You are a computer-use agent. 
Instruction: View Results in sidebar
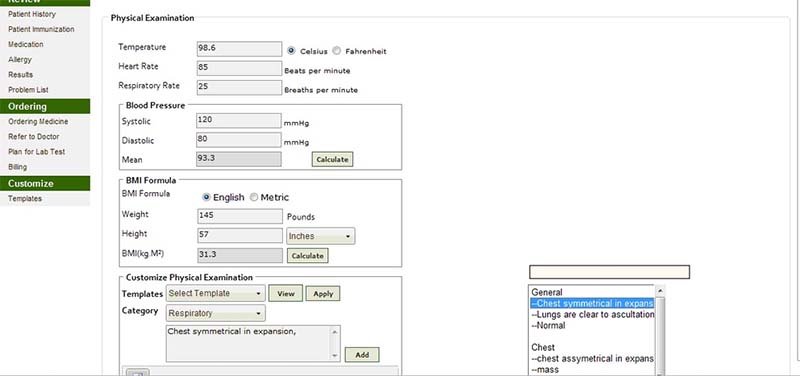point(20,74)
